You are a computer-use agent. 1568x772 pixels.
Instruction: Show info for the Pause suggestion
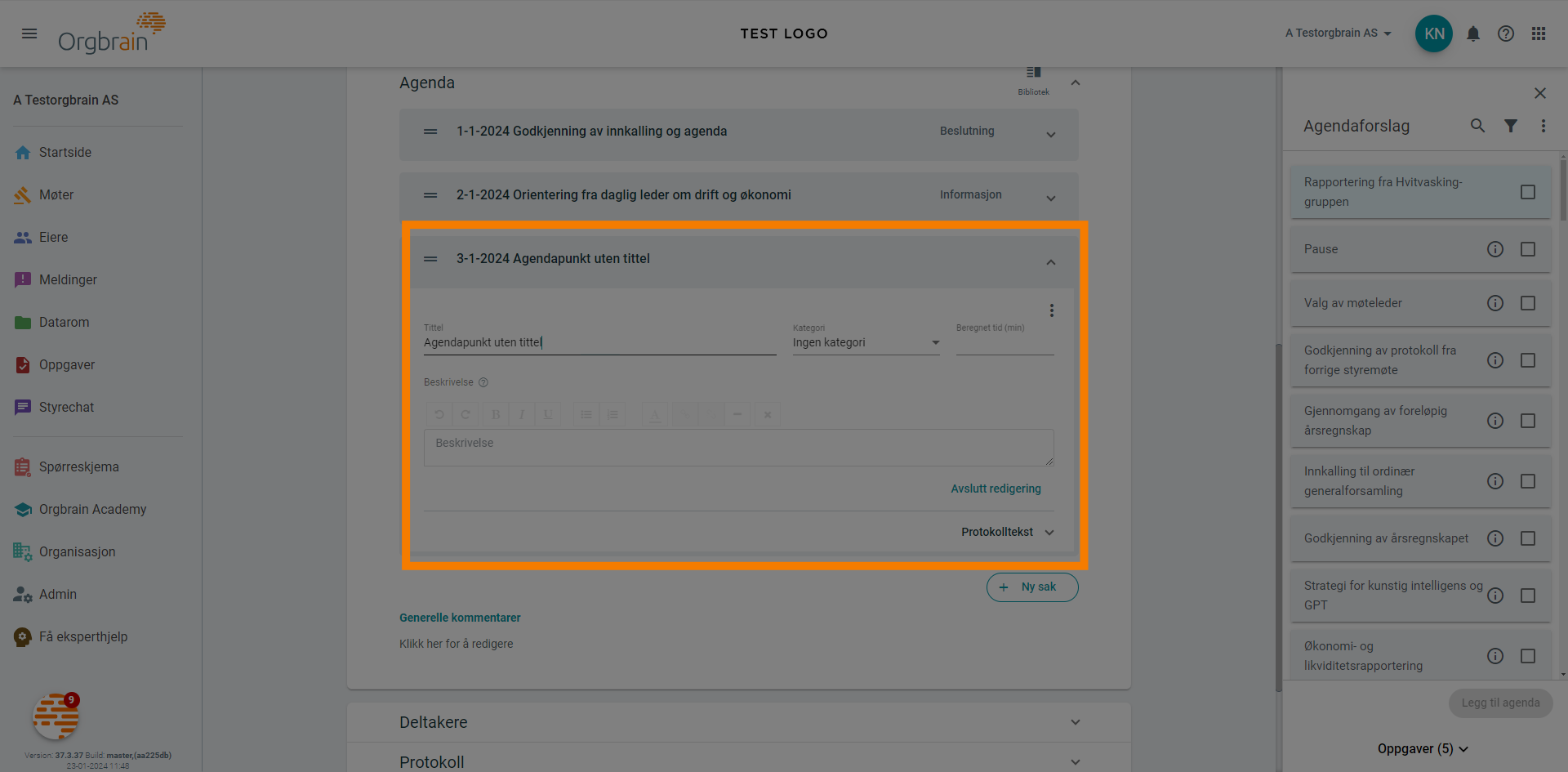click(1495, 249)
